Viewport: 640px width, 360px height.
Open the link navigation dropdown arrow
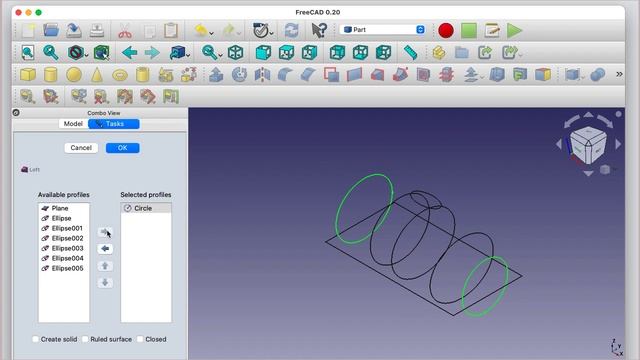pos(188,55)
